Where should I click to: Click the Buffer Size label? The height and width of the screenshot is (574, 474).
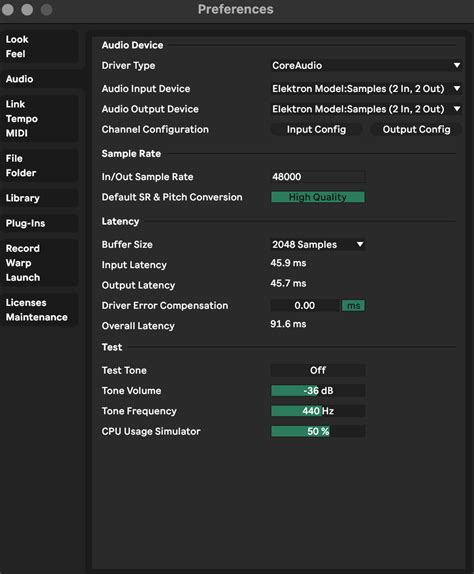pyautogui.click(x=127, y=245)
